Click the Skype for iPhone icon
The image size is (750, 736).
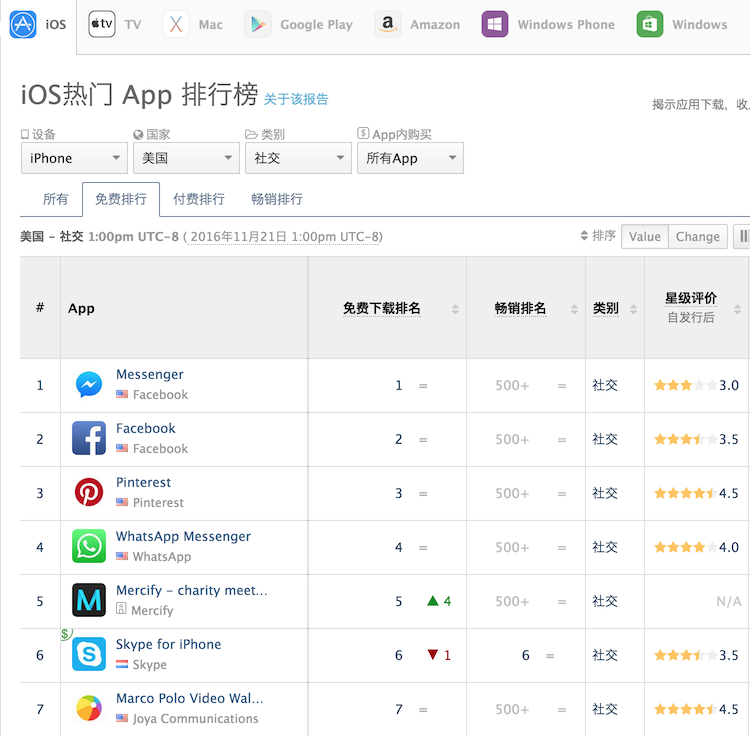(89, 655)
